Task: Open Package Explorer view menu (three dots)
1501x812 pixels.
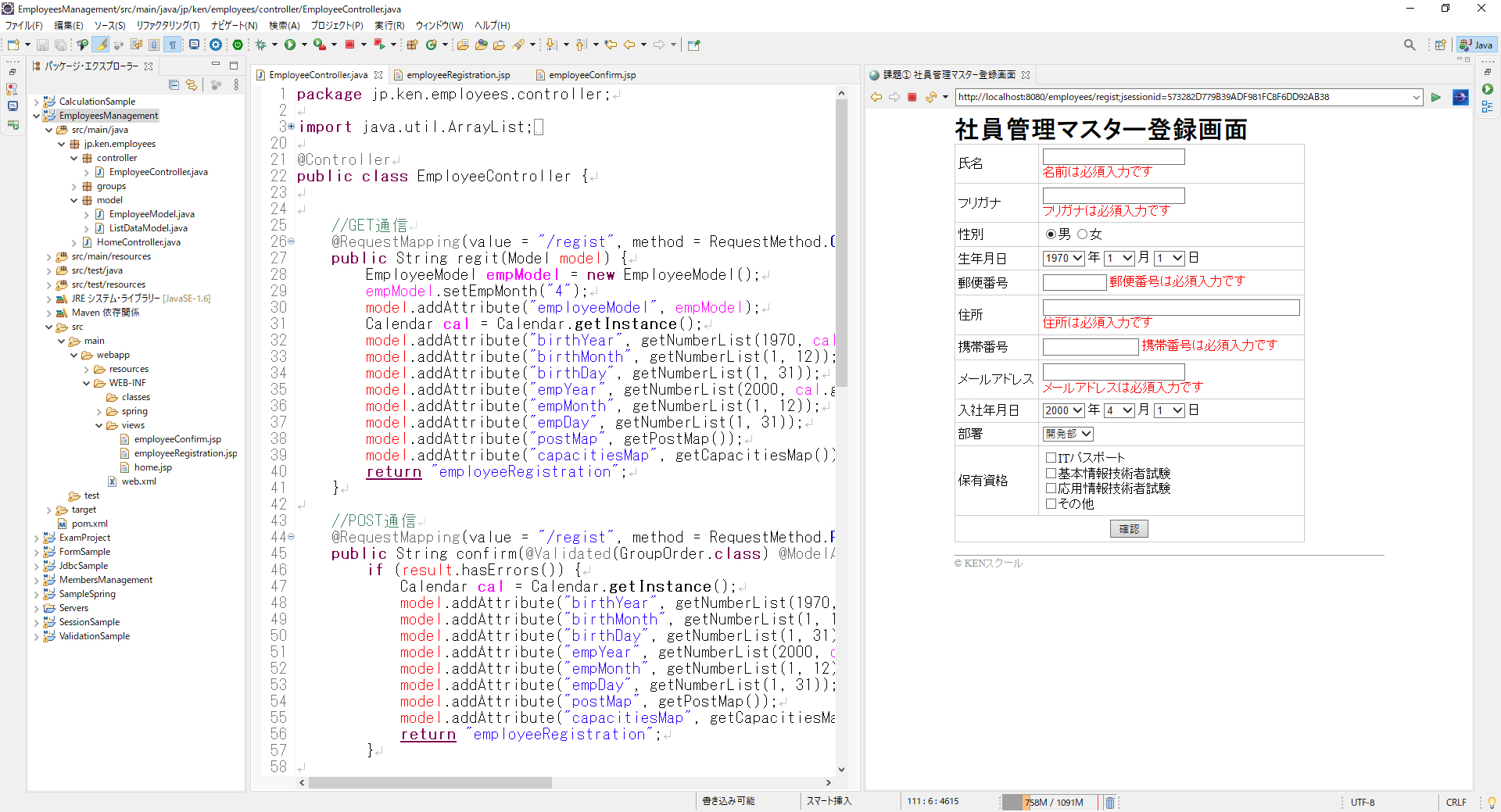Action: (236, 84)
